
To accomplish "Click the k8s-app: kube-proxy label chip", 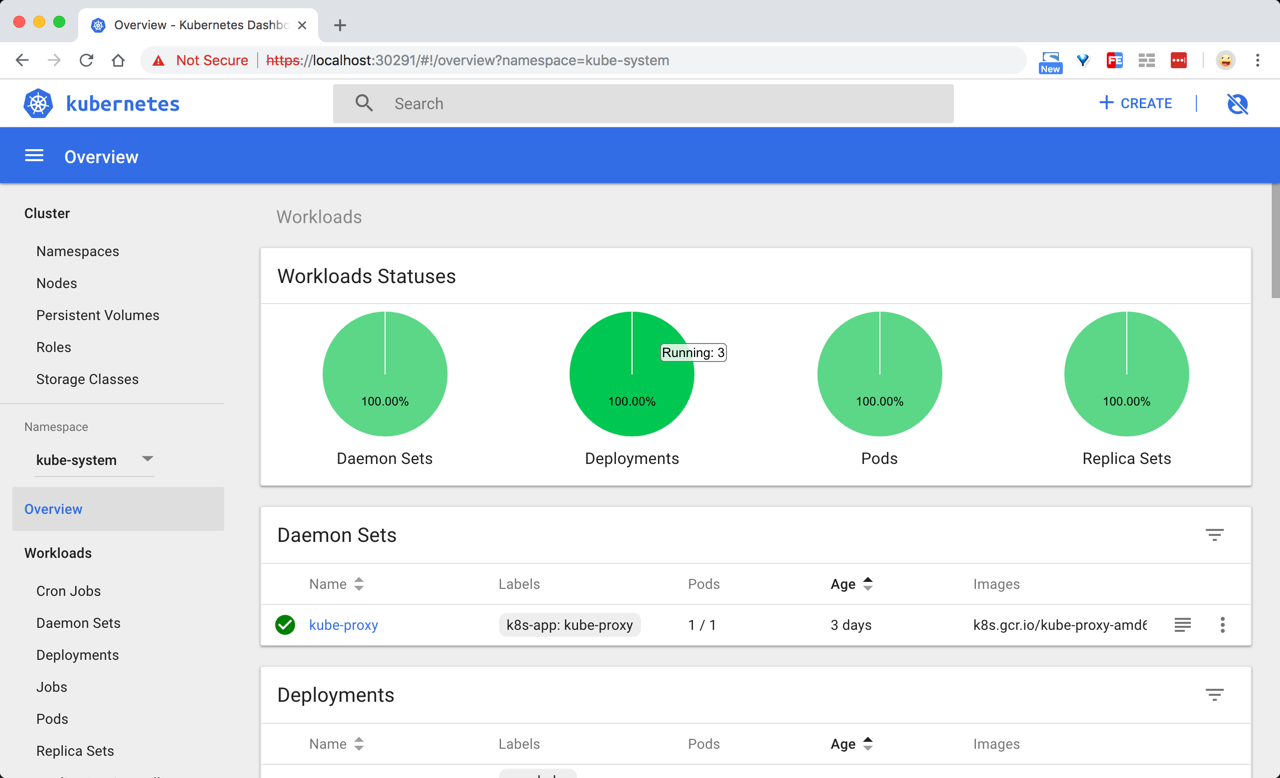I will point(570,625).
